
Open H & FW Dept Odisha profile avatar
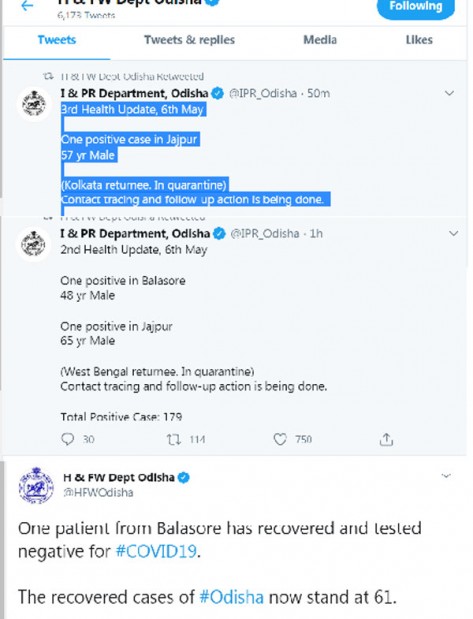point(36,485)
